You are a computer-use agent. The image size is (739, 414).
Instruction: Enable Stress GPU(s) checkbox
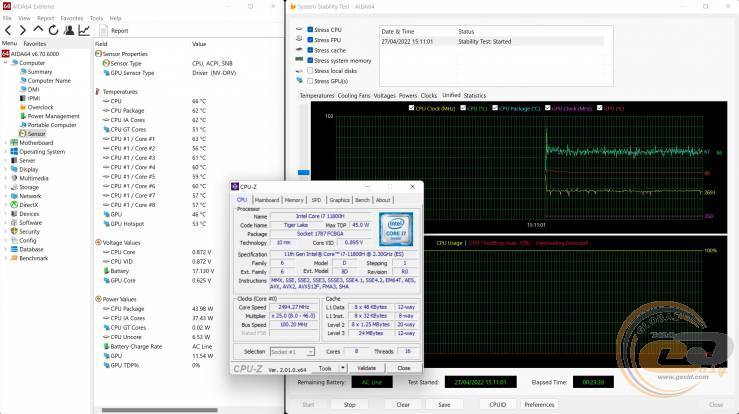(310, 81)
